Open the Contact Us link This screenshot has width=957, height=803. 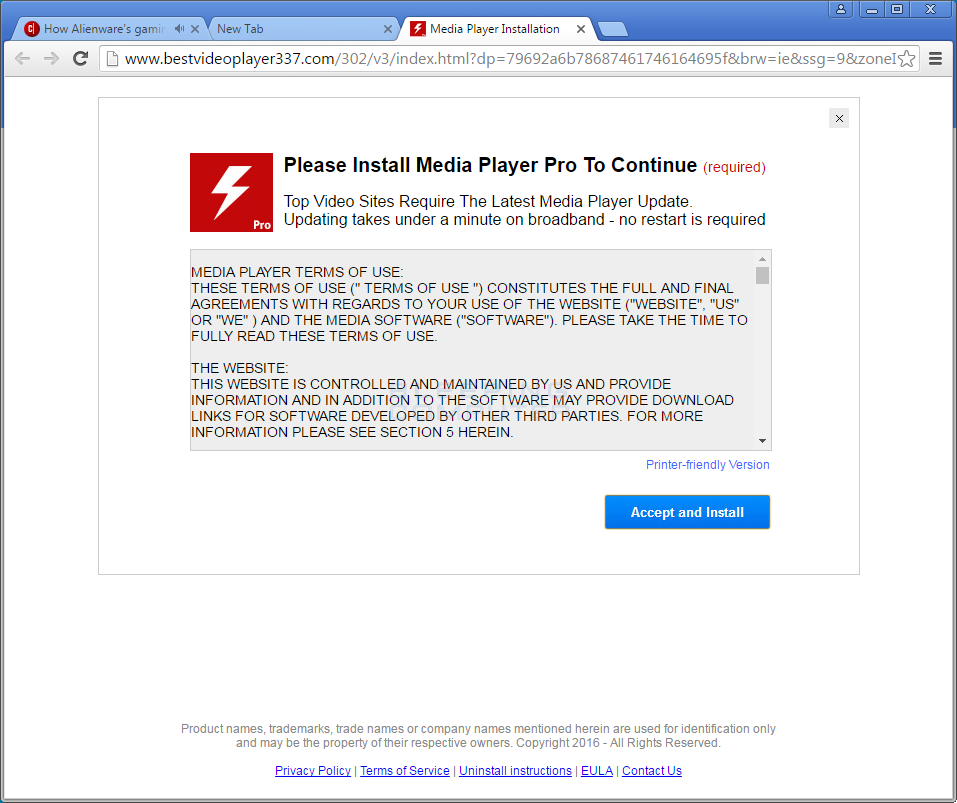pos(652,771)
